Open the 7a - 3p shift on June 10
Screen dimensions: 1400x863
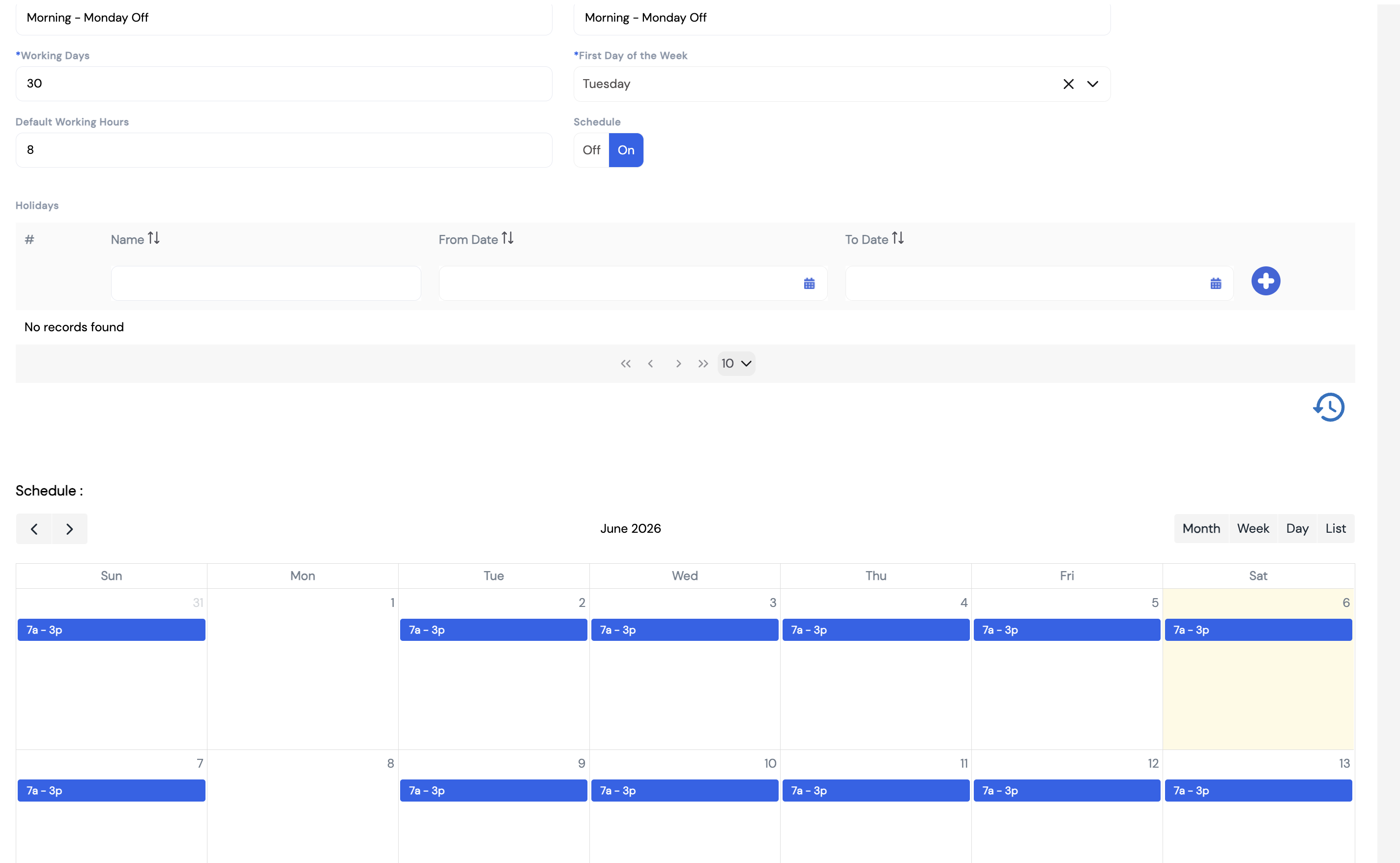[x=684, y=791]
